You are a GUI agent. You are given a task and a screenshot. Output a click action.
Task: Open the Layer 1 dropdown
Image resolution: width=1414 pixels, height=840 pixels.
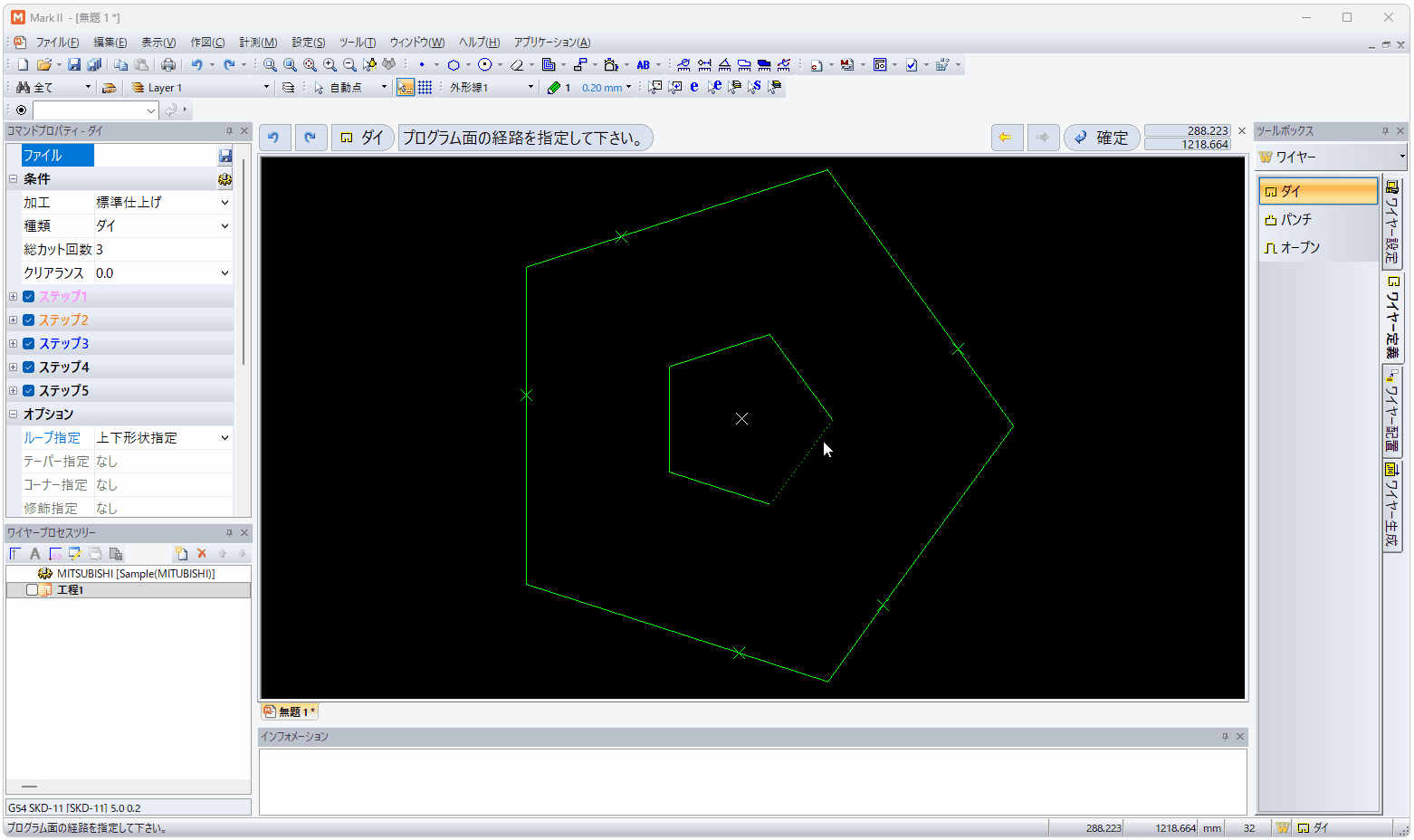pyautogui.click(x=266, y=88)
